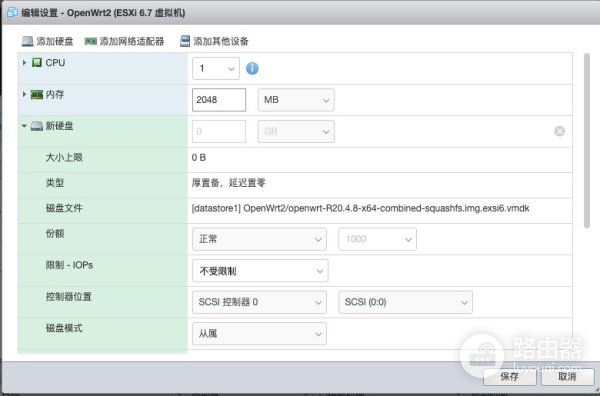Open the IOPs limit 不受限制 dropdown
The height and width of the screenshot is (396, 600).
coord(260,271)
